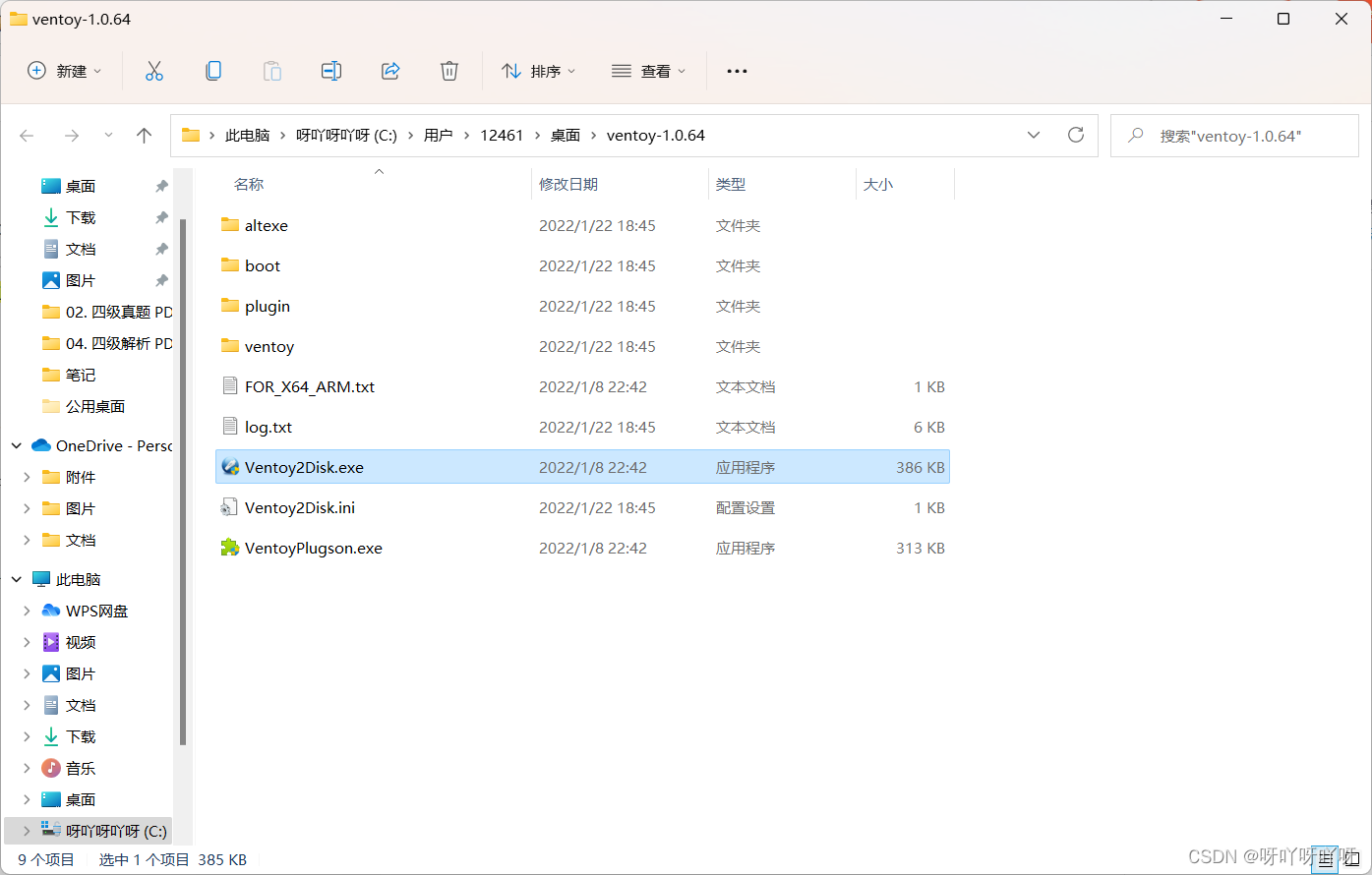Open the address bar history dropdown

click(x=1034, y=135)
